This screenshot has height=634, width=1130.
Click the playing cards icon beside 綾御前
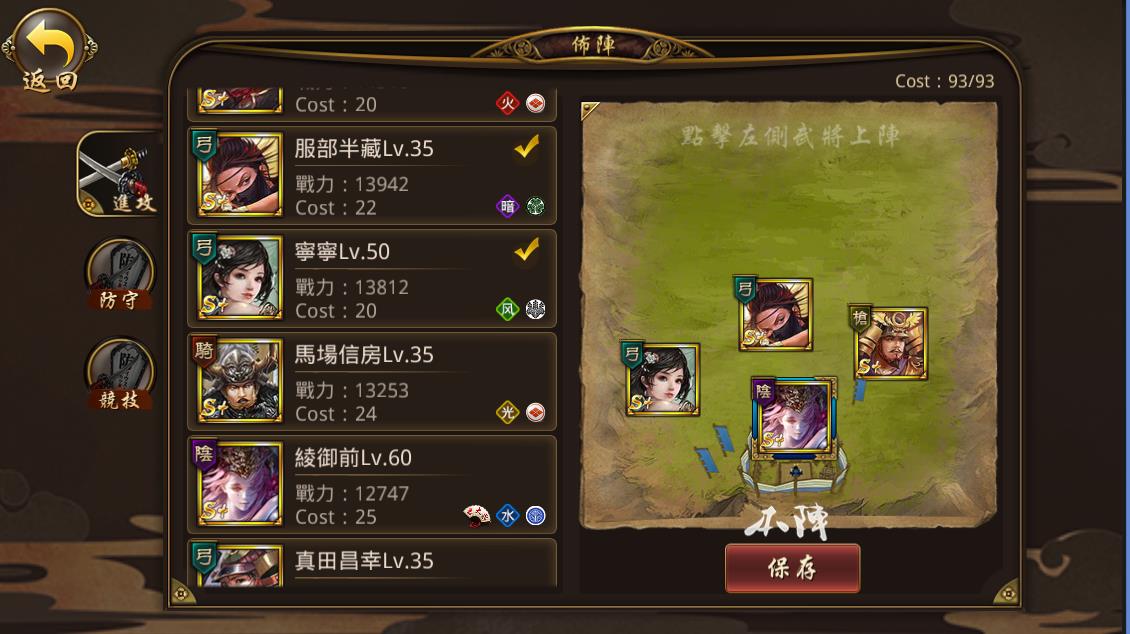(476, 515)
